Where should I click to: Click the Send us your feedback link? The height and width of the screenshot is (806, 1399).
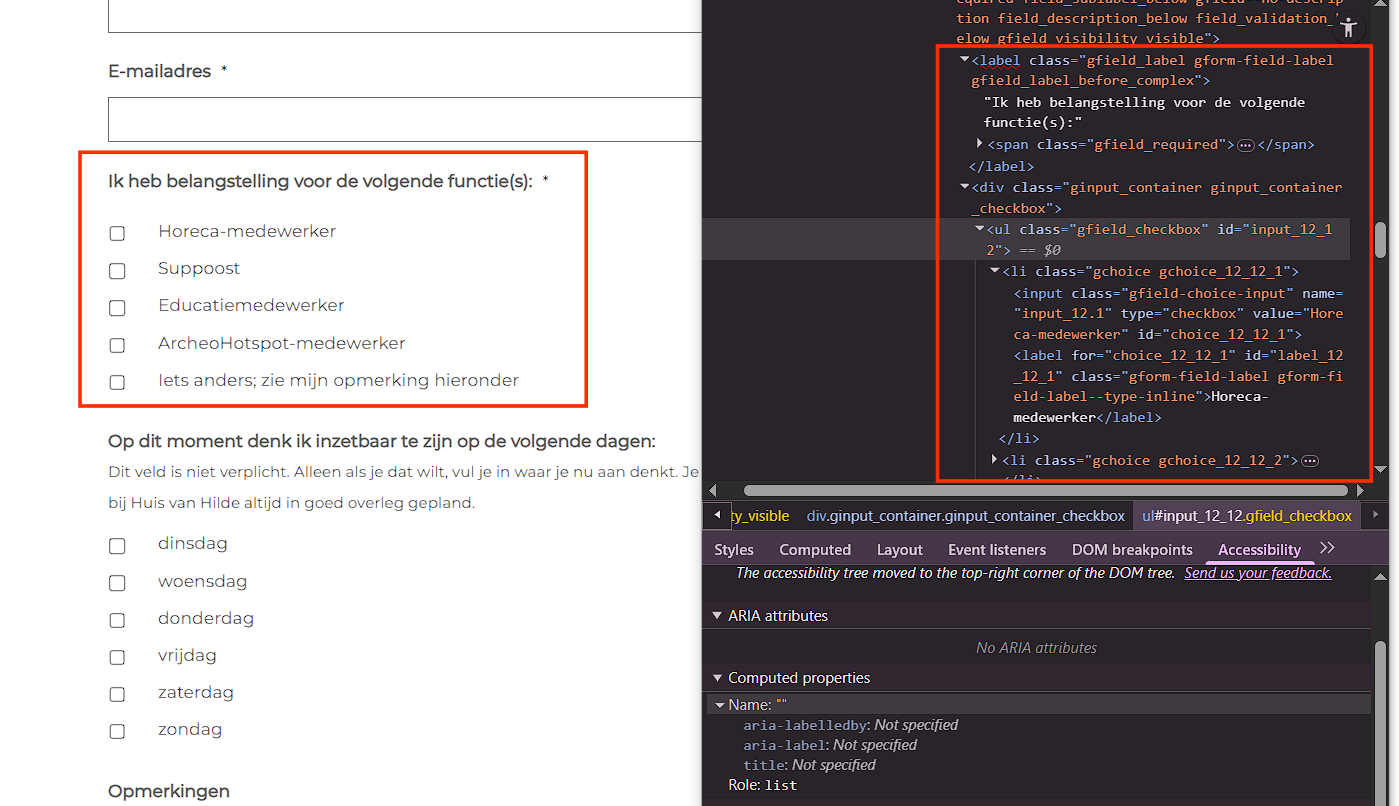pyautogui.click(x=1257, y=573)
